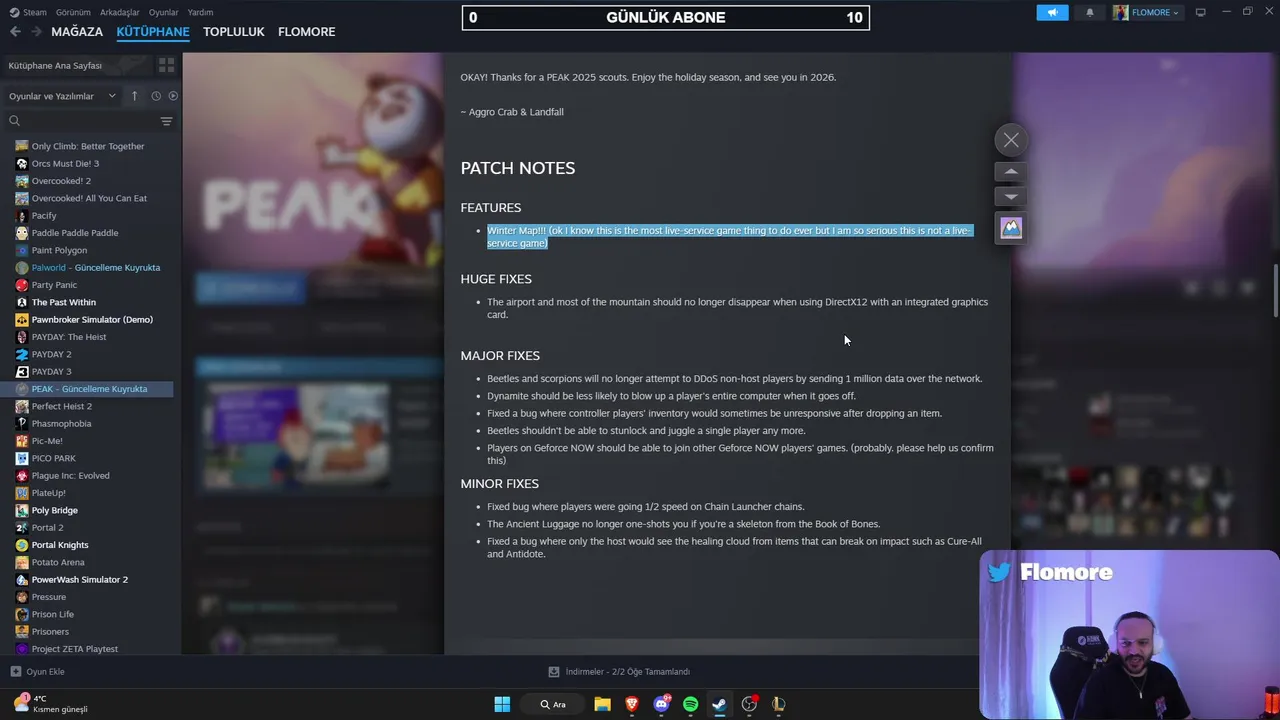Select Overcooked! 2 in the library list

[61, 181]
